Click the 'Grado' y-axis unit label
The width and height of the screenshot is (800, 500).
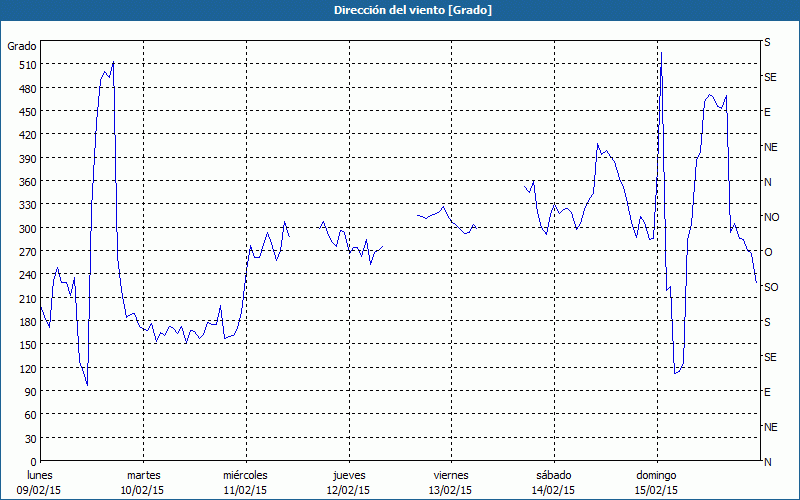22,46
